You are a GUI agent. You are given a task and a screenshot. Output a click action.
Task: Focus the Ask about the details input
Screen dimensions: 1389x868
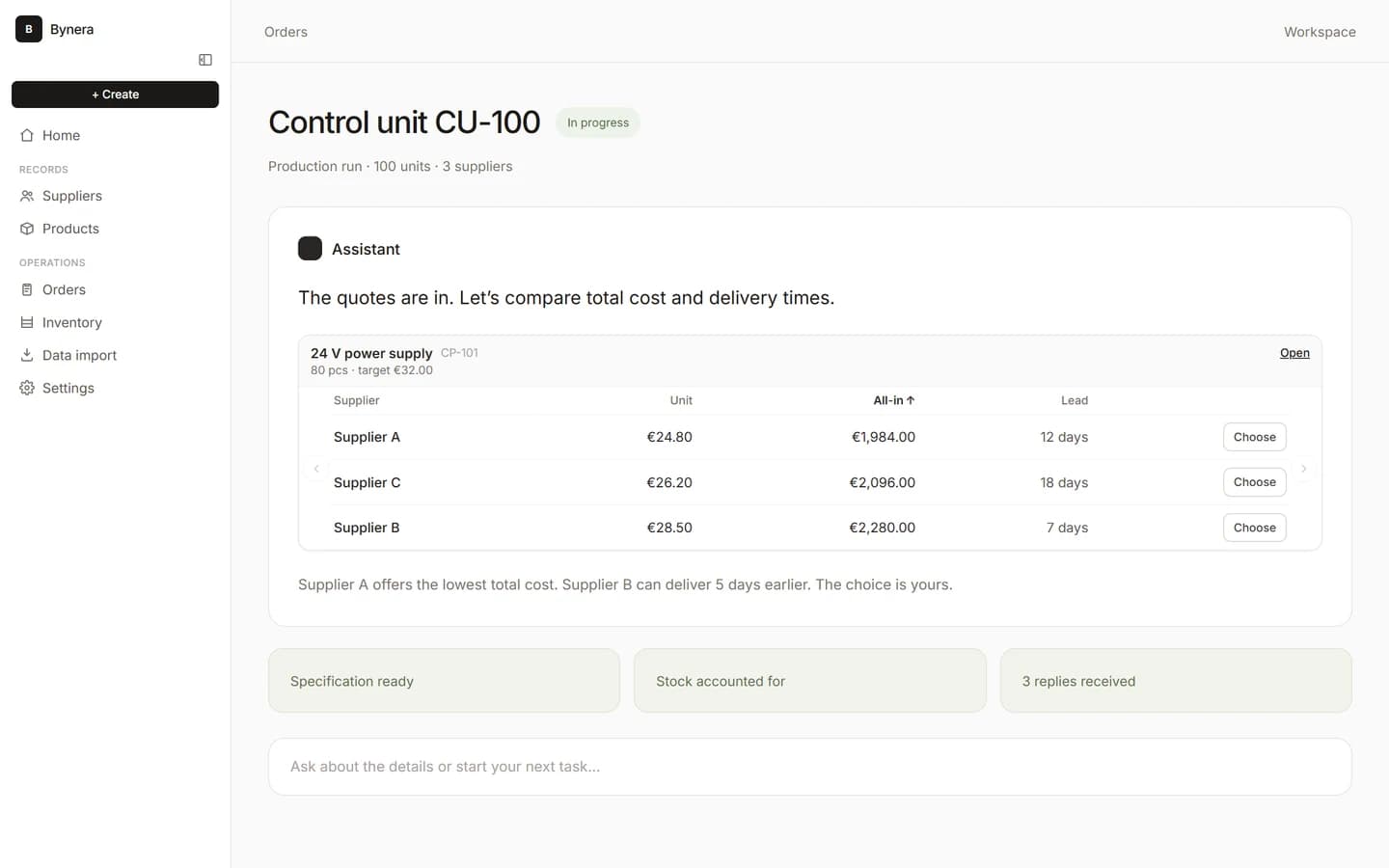pyautogui.click(x=810, y=767)
